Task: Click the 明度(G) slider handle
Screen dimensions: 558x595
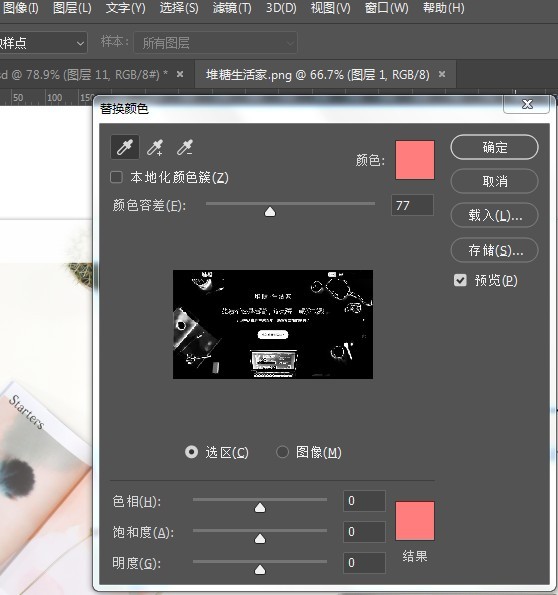Action: (260, 569)
